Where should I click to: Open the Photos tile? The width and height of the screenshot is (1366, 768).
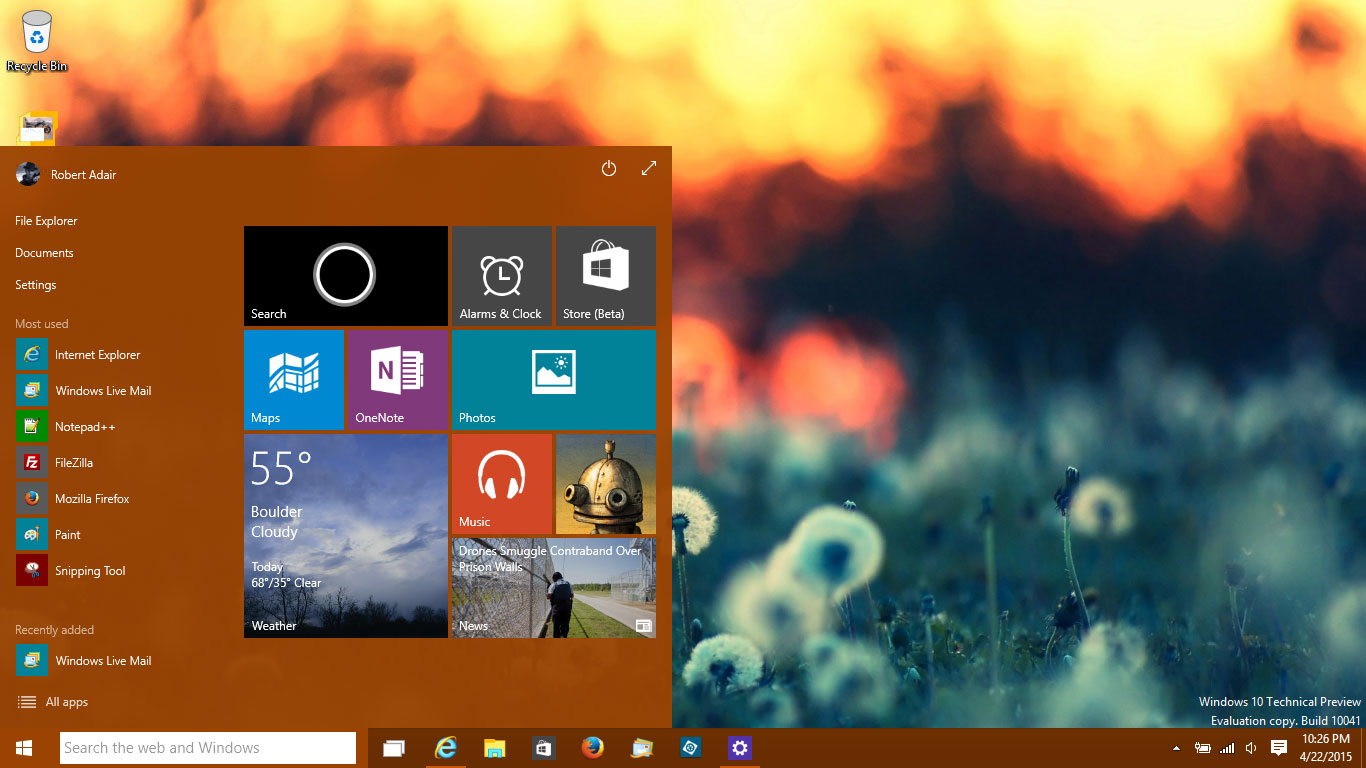click(554, 380)
